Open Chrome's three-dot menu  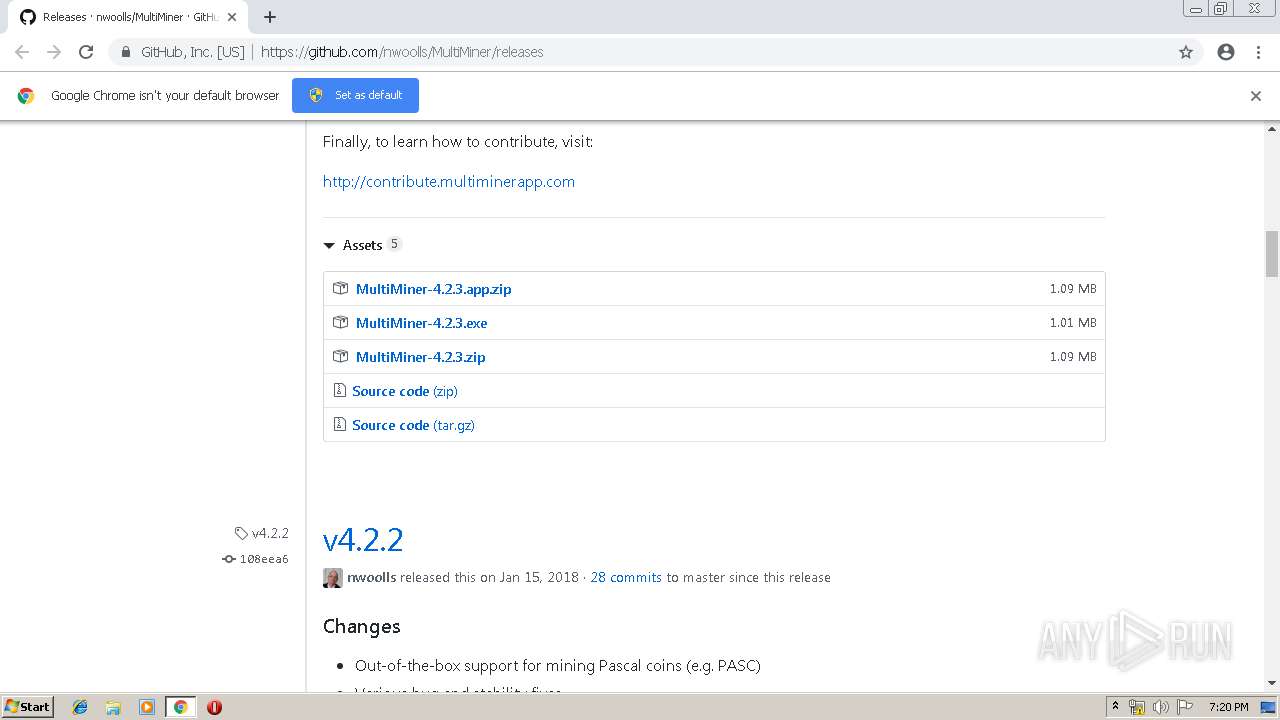pos(1258,52)
